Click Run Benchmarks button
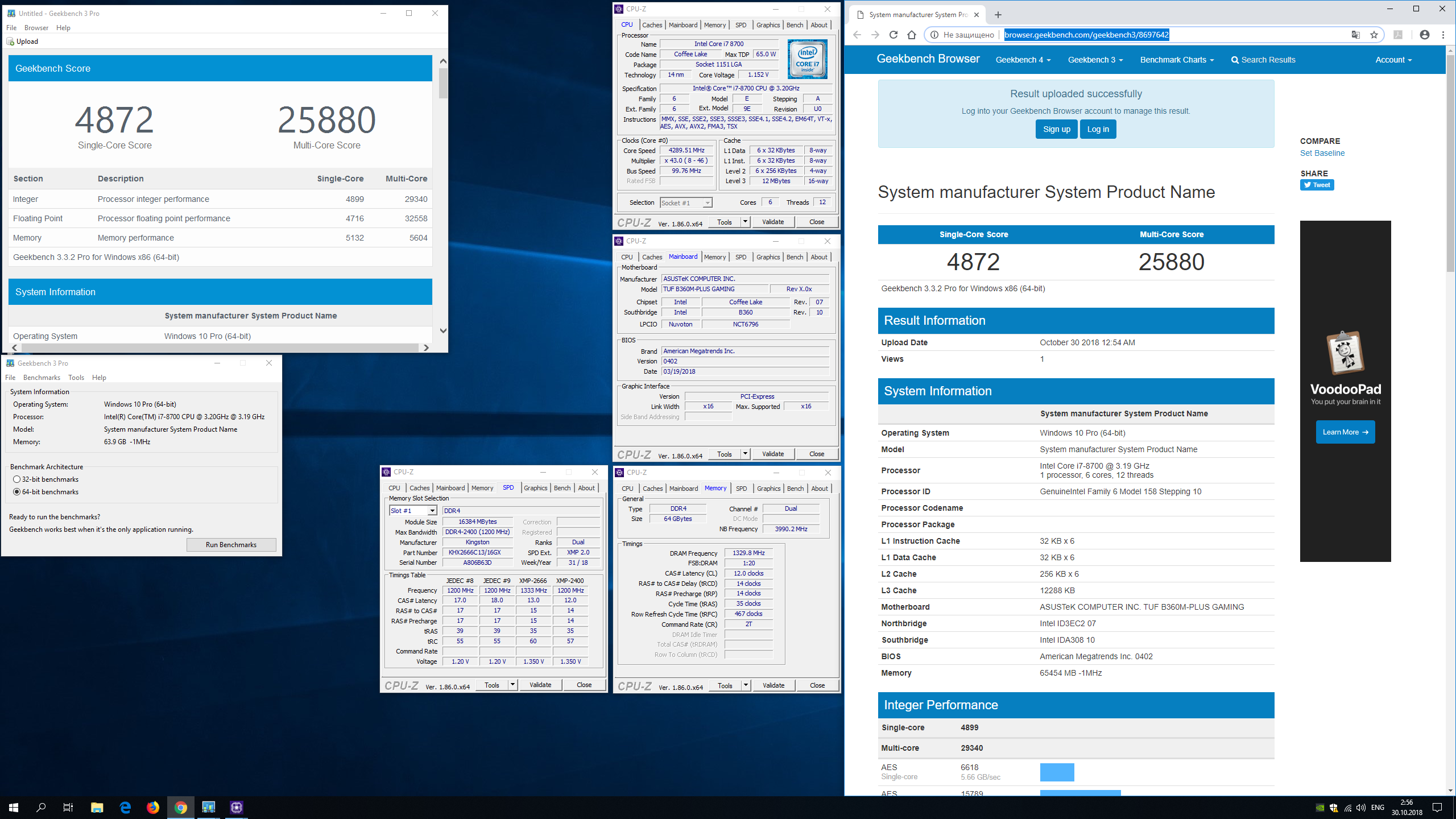The width and height of the screenshot is (1456, 819). click(231, 545)
